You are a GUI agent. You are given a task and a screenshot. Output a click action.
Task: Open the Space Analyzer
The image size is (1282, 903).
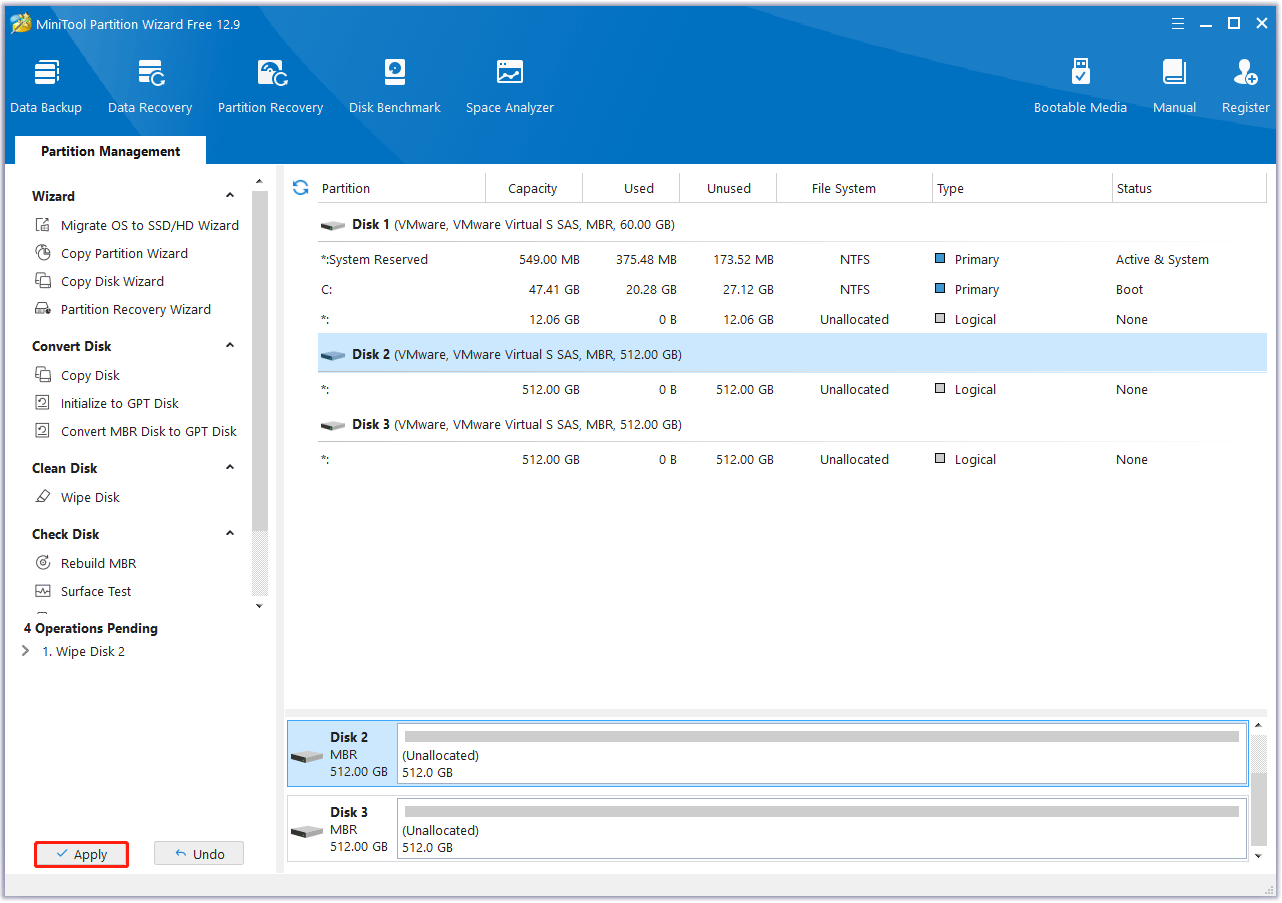pos(510,86)
